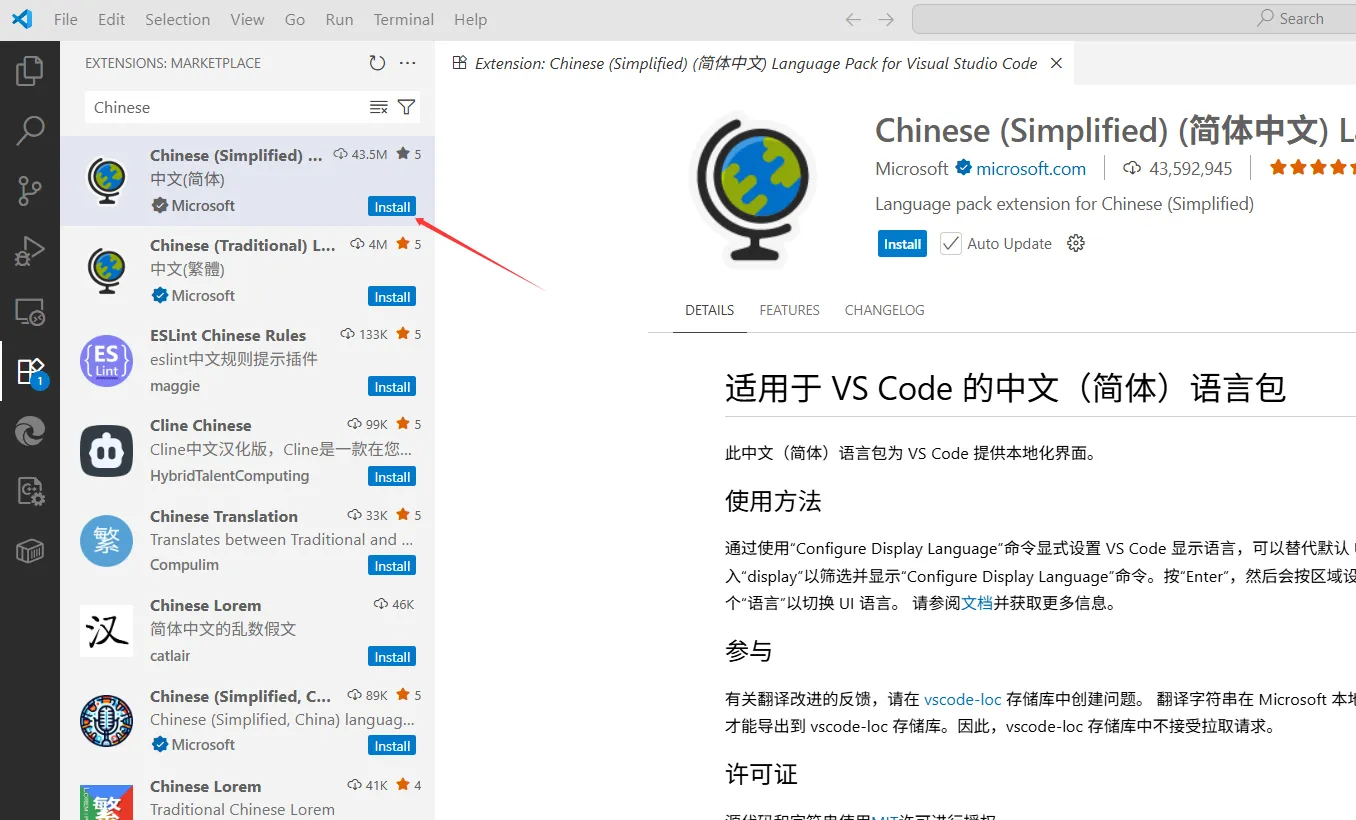The height and width of the screenshot is (820, 1356).
Task: Select the ESLint Chinese Rules title
Action: [x=228, y=335]
